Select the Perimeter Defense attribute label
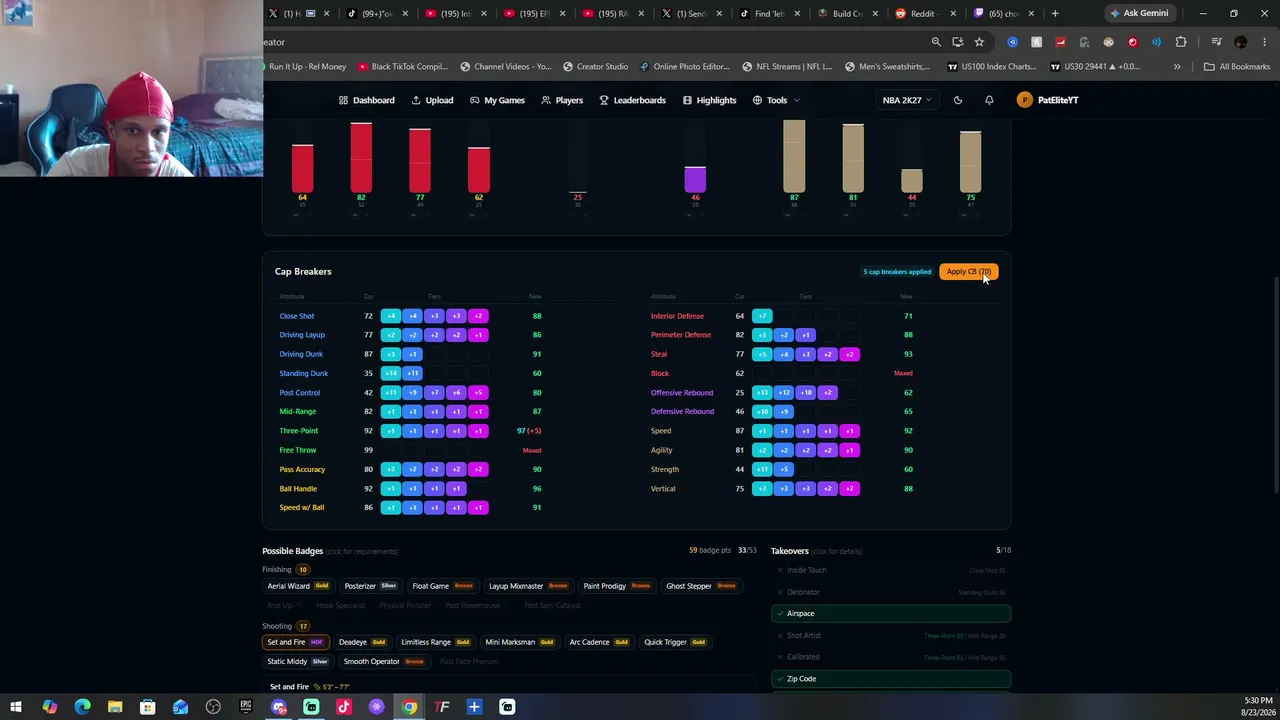 tap(681, 335)
